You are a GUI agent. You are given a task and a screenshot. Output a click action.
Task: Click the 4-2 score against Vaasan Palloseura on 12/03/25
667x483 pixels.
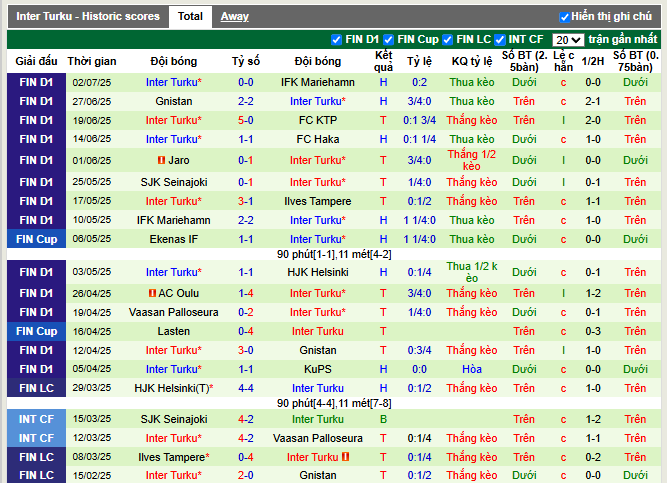coord(246,438)
